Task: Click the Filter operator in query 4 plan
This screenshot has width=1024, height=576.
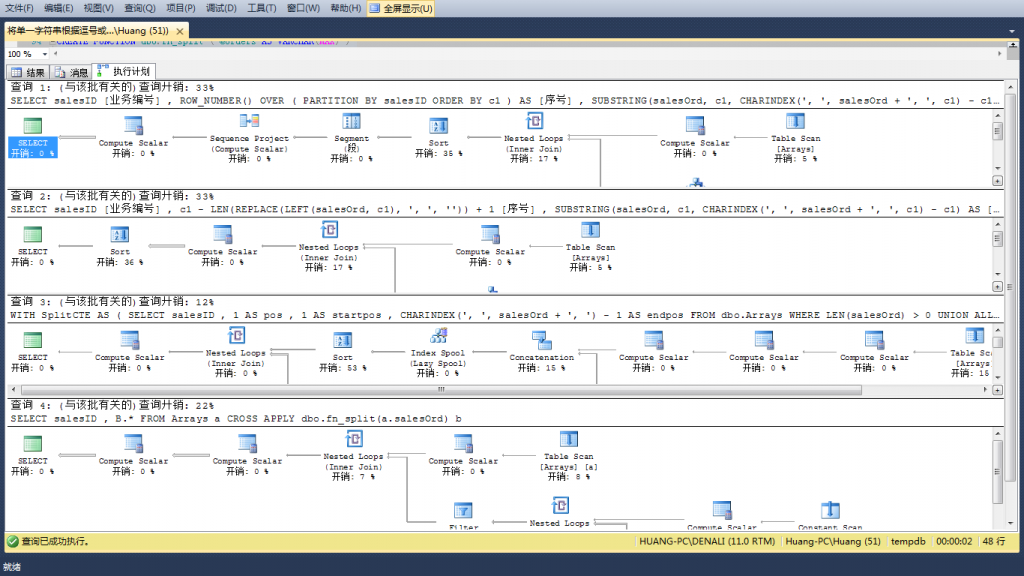Action: [464, 512]
